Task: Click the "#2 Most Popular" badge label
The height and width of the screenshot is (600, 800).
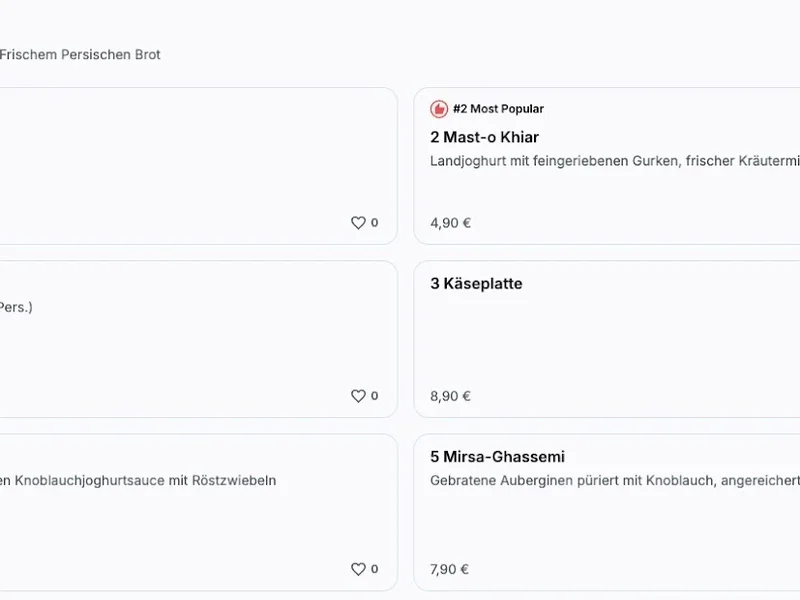Action: (x=498, y=109)
